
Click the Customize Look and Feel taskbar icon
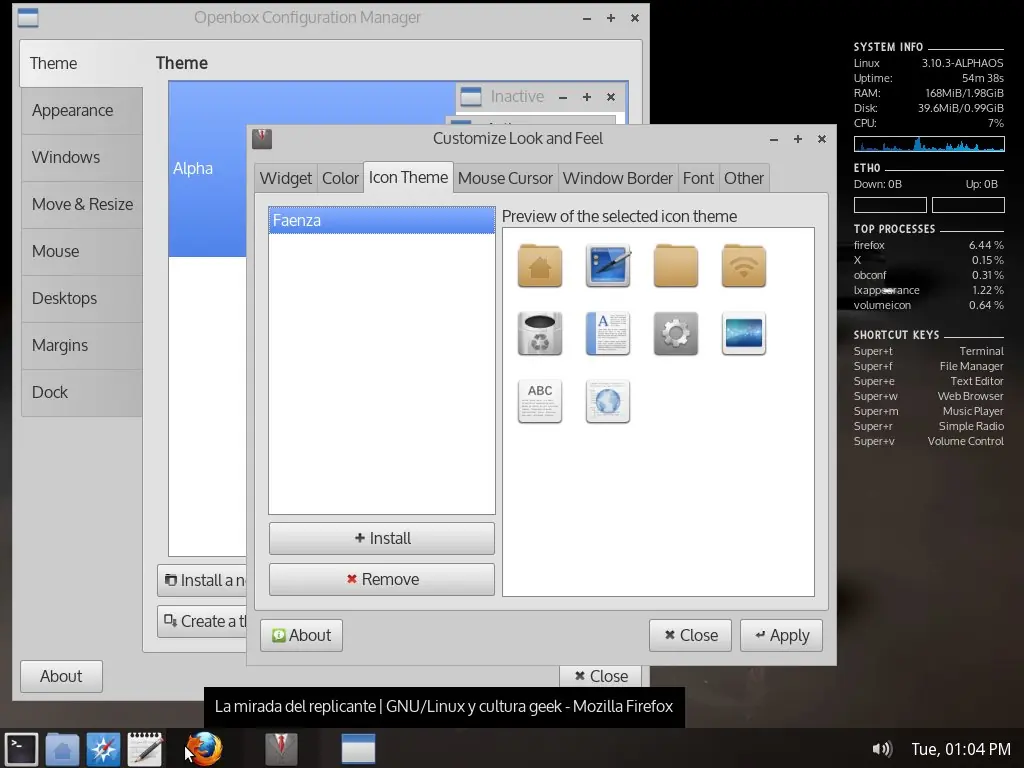[281, 749]
